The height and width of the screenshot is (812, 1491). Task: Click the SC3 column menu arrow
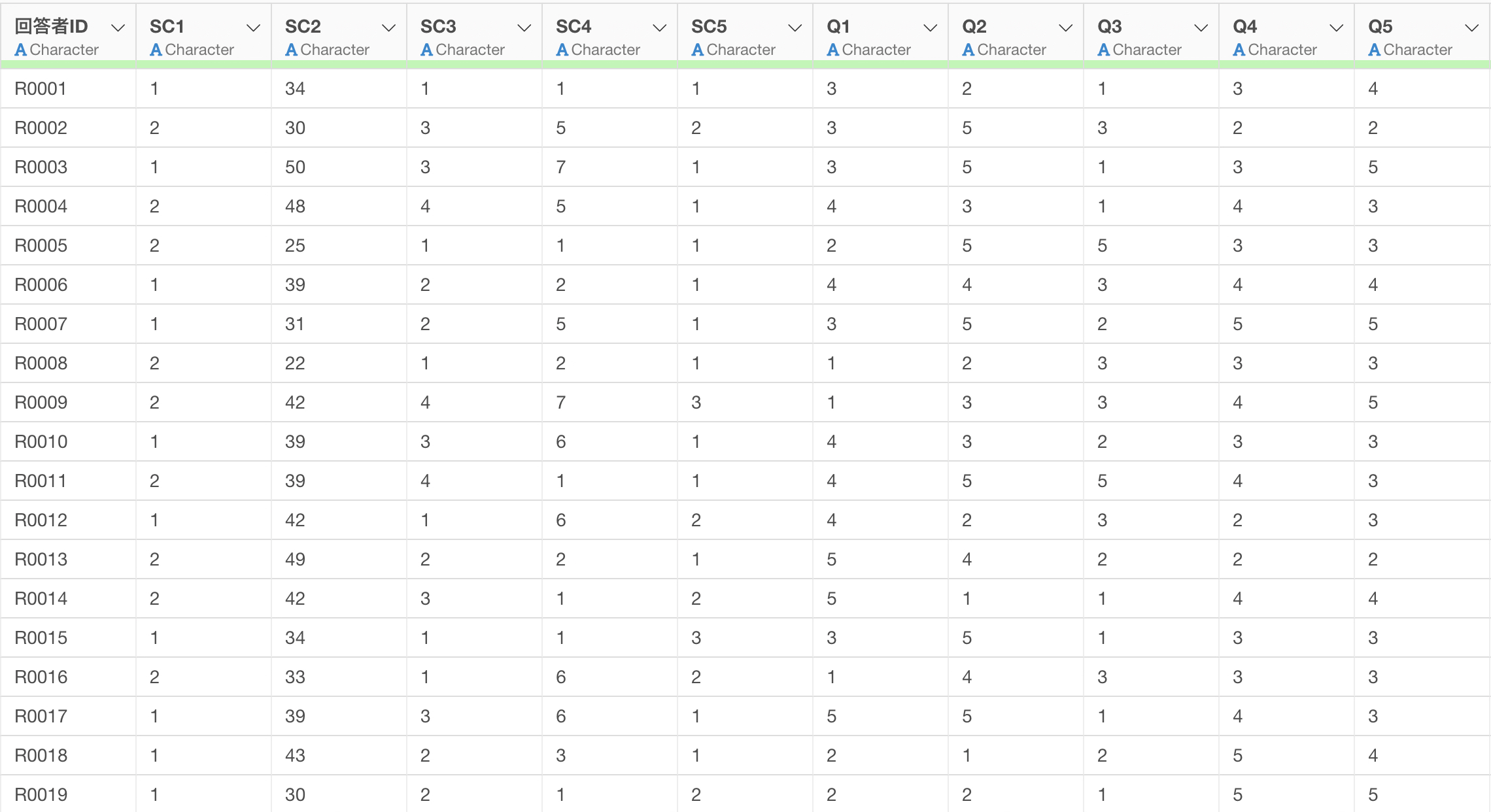(x=524, y=28)
